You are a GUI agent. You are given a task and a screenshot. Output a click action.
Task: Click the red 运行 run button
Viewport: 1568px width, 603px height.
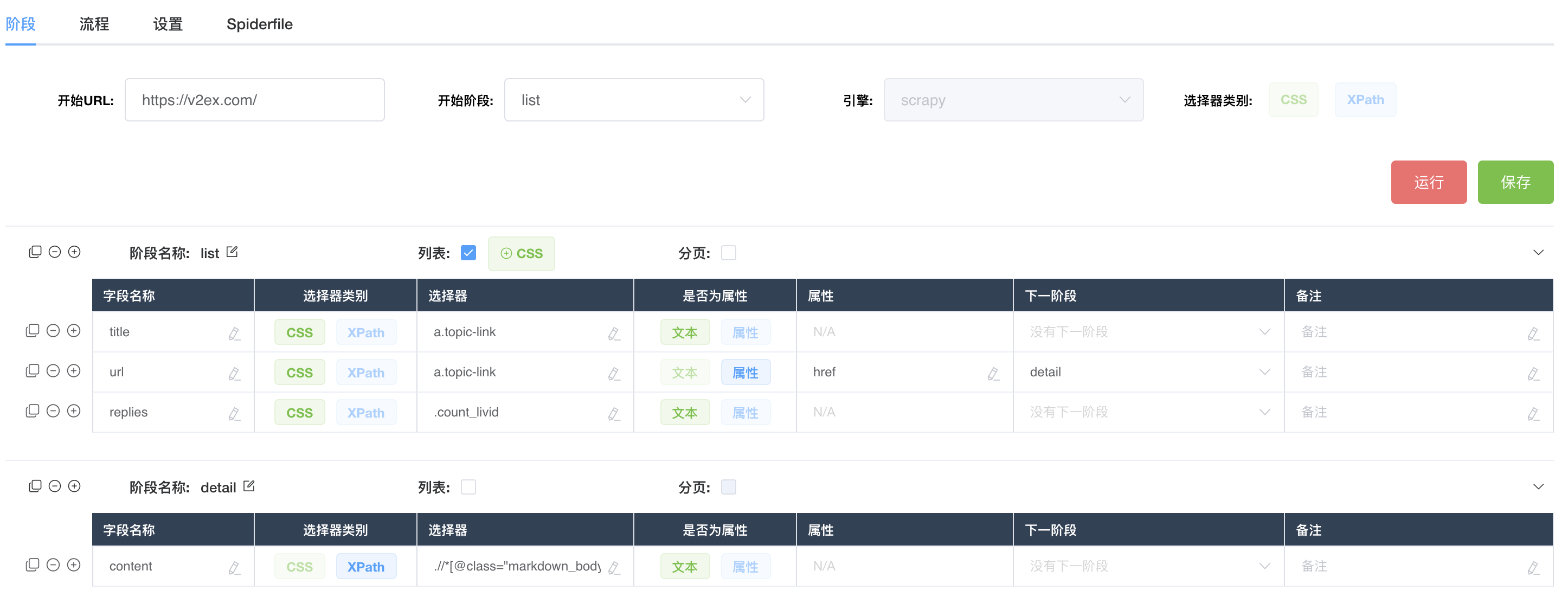(1428, 182)
